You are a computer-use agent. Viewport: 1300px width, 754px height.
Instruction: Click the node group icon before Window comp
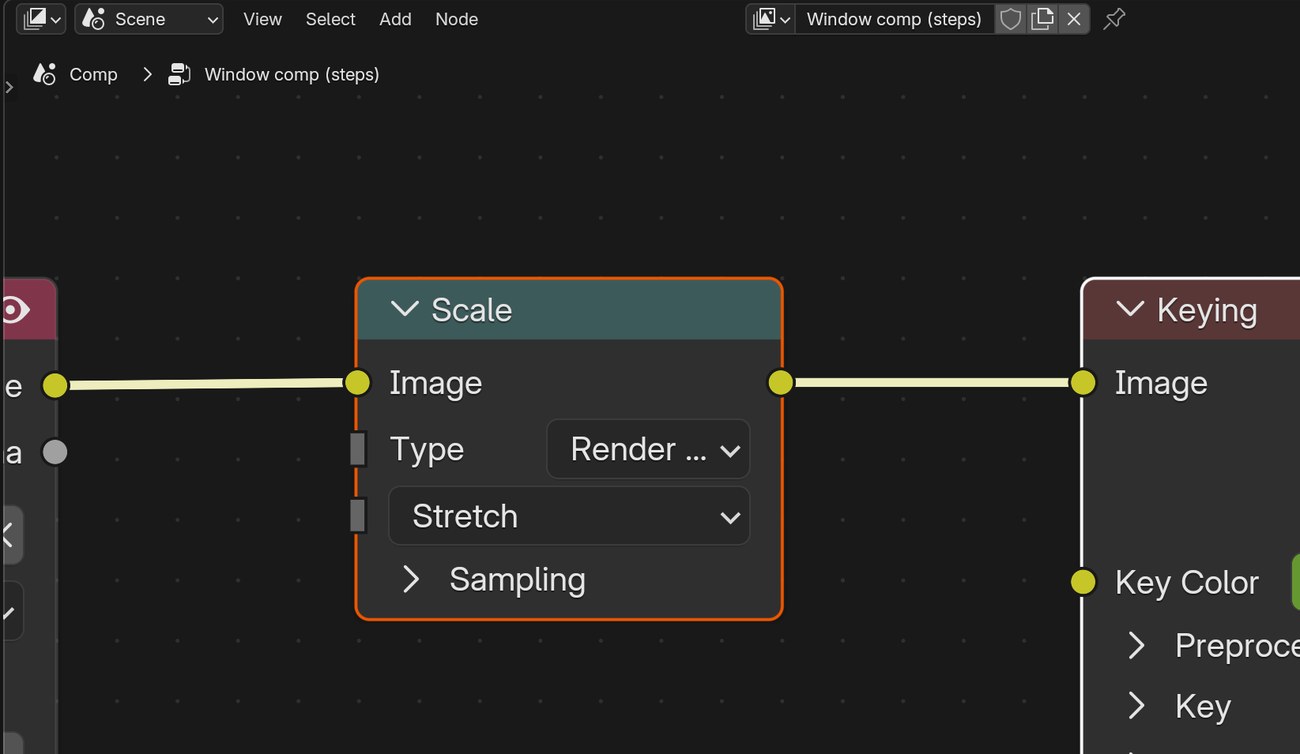pos(179,74)
